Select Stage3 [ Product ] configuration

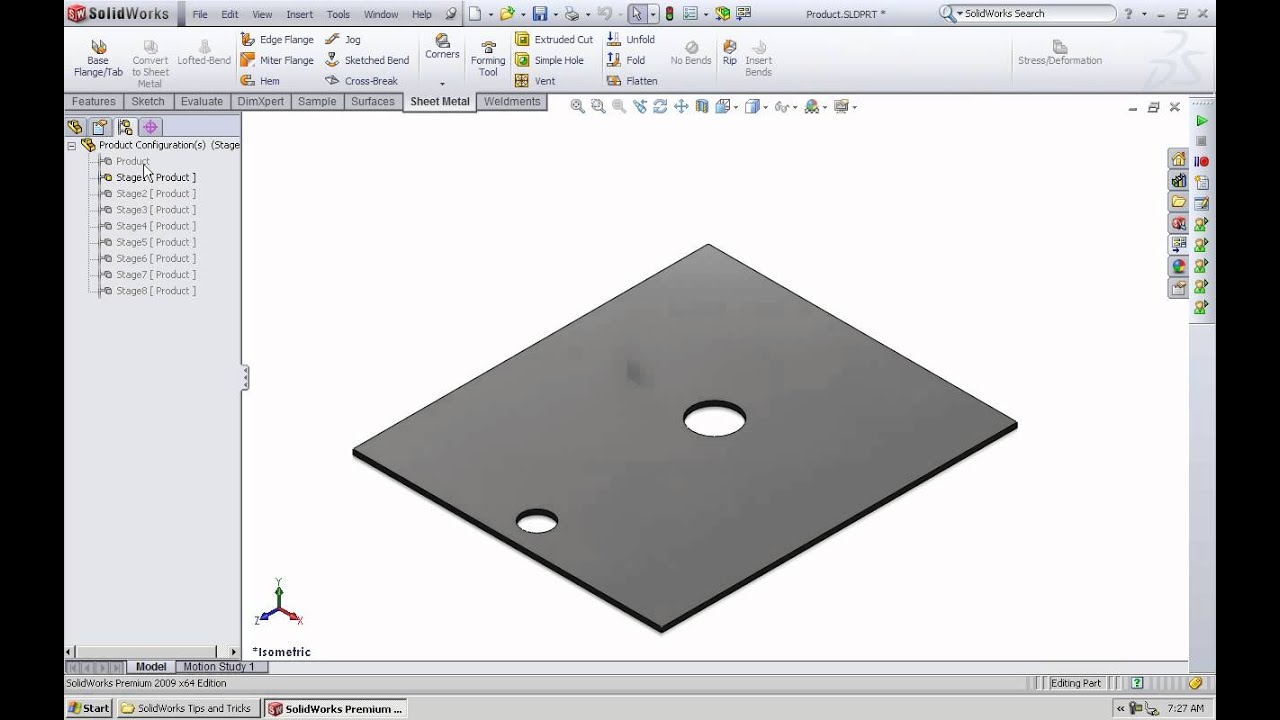(156, 210)
